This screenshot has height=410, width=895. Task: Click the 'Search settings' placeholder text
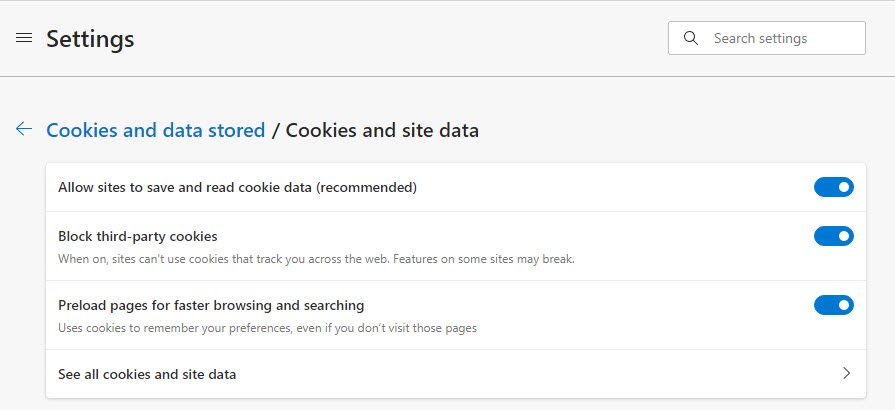pos(760,38)
